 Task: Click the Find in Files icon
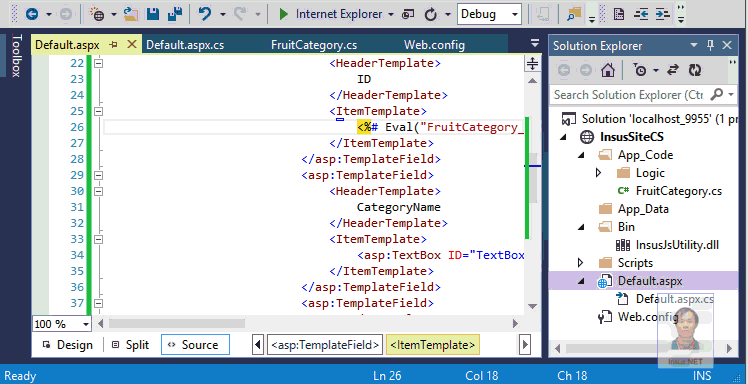573,14
